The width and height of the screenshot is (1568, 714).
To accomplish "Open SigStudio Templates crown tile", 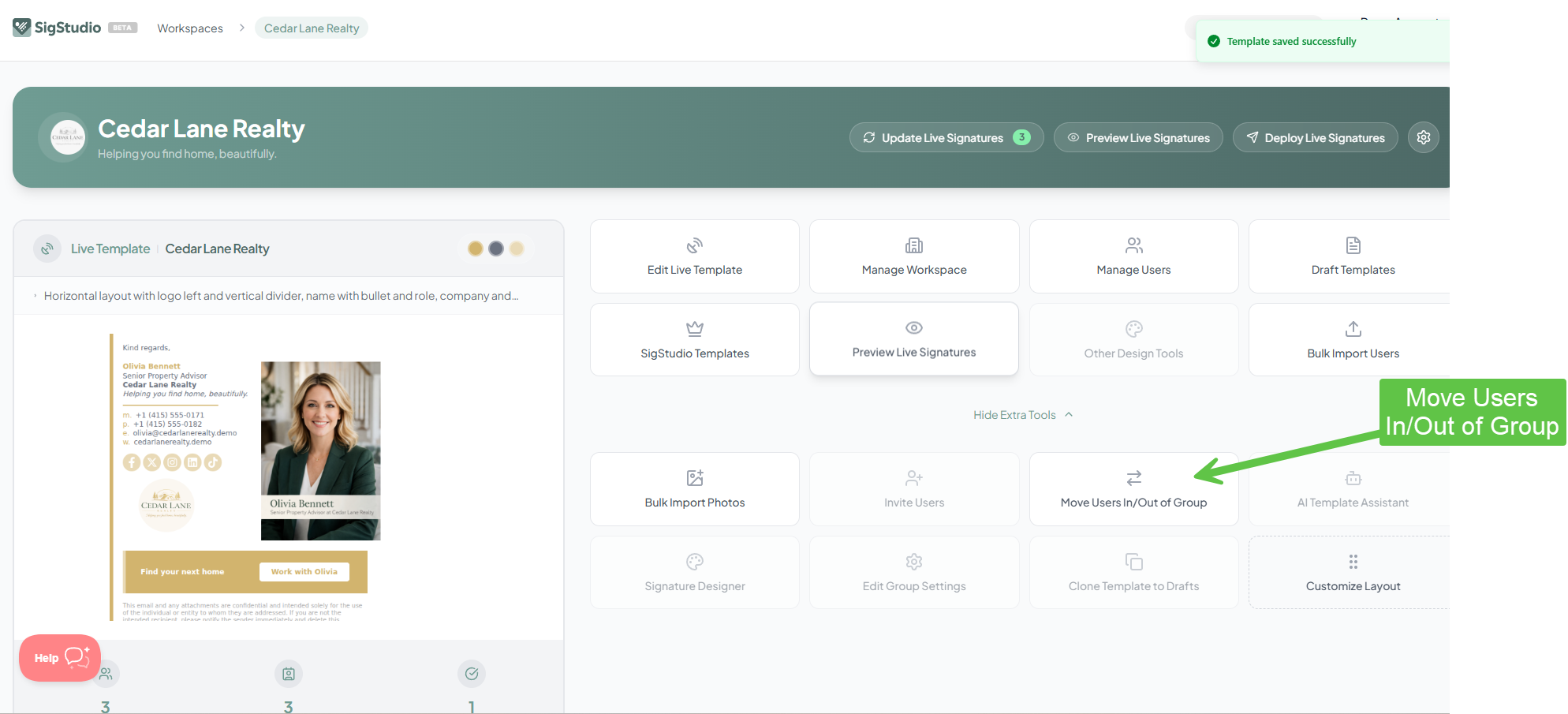I will point(695,340).
